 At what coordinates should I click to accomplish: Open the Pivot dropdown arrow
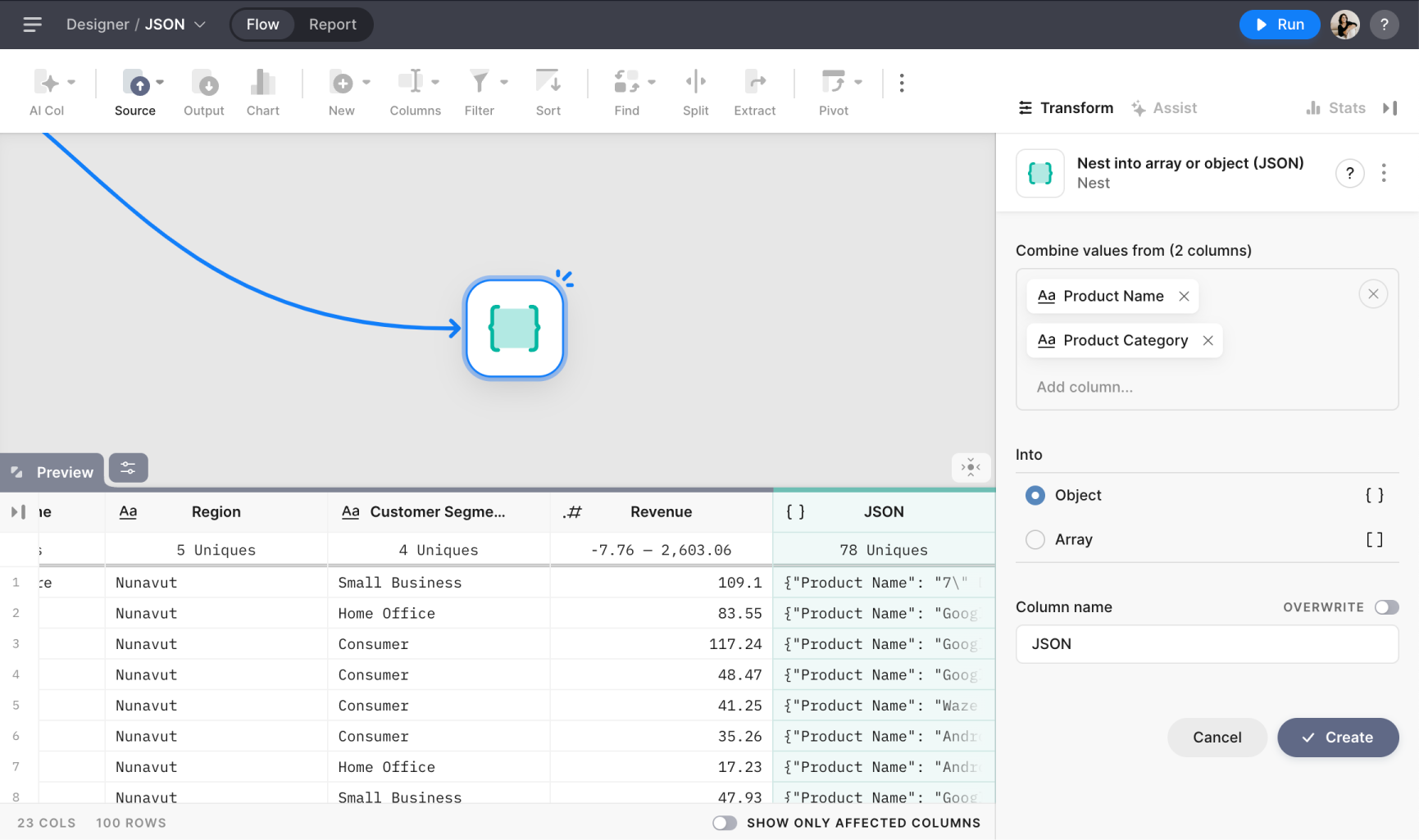pos(858,82)
